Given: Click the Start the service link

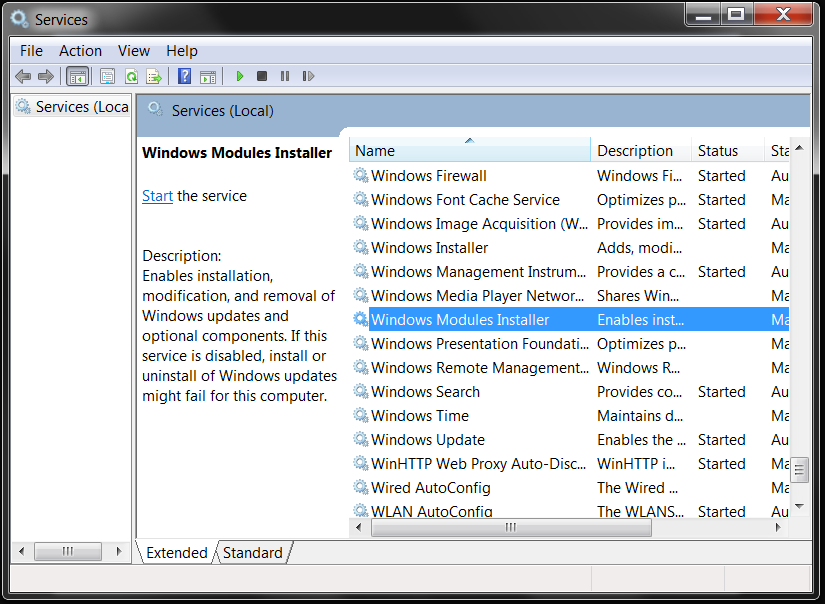Looking at the screenshot, I should point(157,196).
